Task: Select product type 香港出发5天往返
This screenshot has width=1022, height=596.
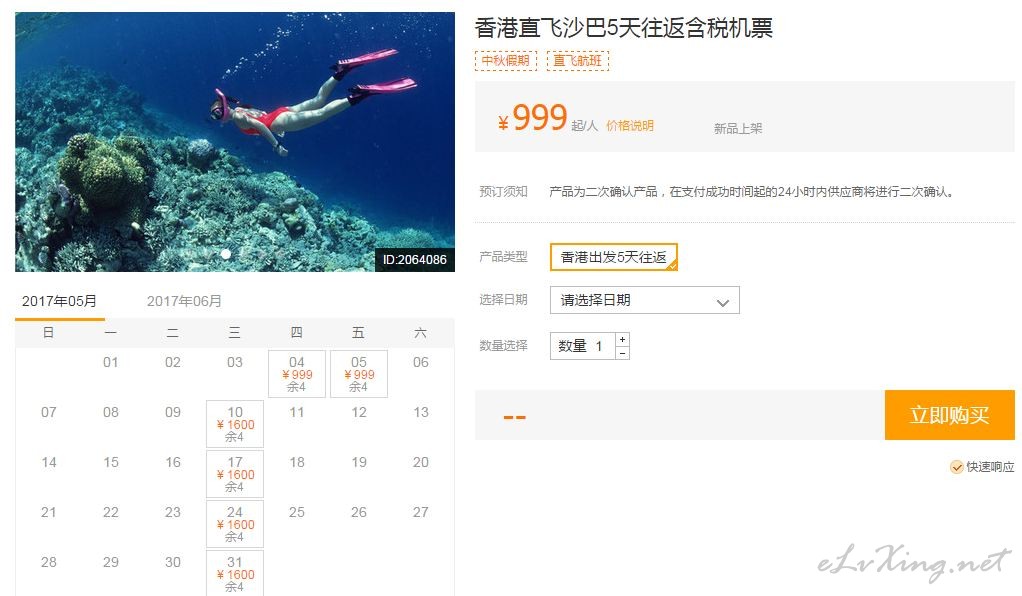Action: [x=614, y=257]
